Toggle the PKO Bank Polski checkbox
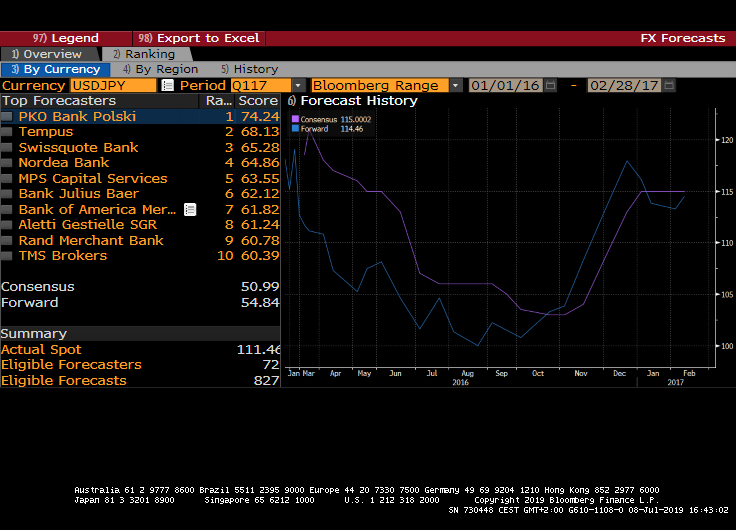Screen dimensions: 736x530 pos(8,117)
